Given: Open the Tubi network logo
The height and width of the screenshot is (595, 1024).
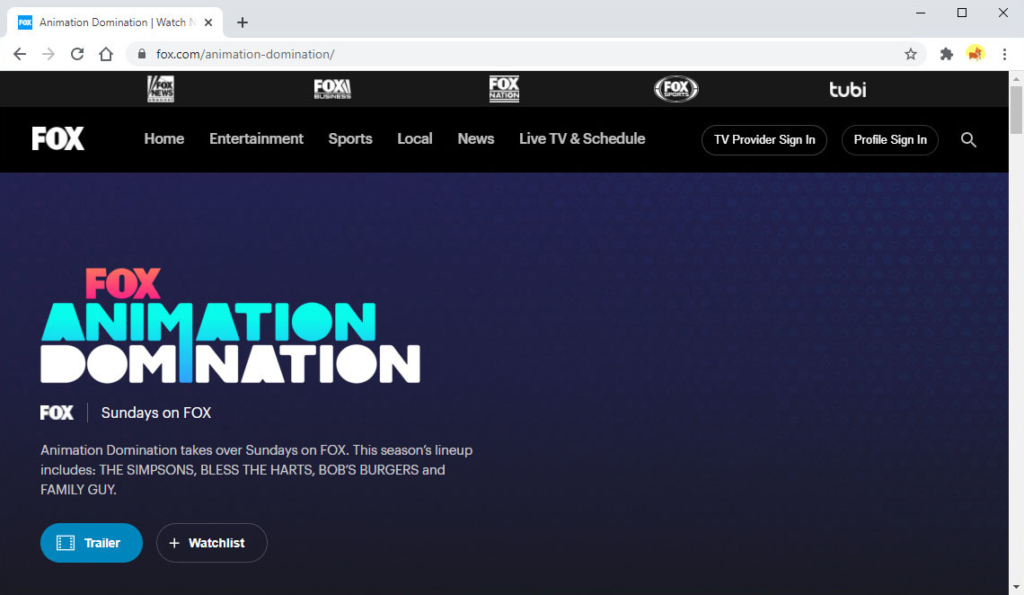Looking at the screenshot, I should click(848, 89).
